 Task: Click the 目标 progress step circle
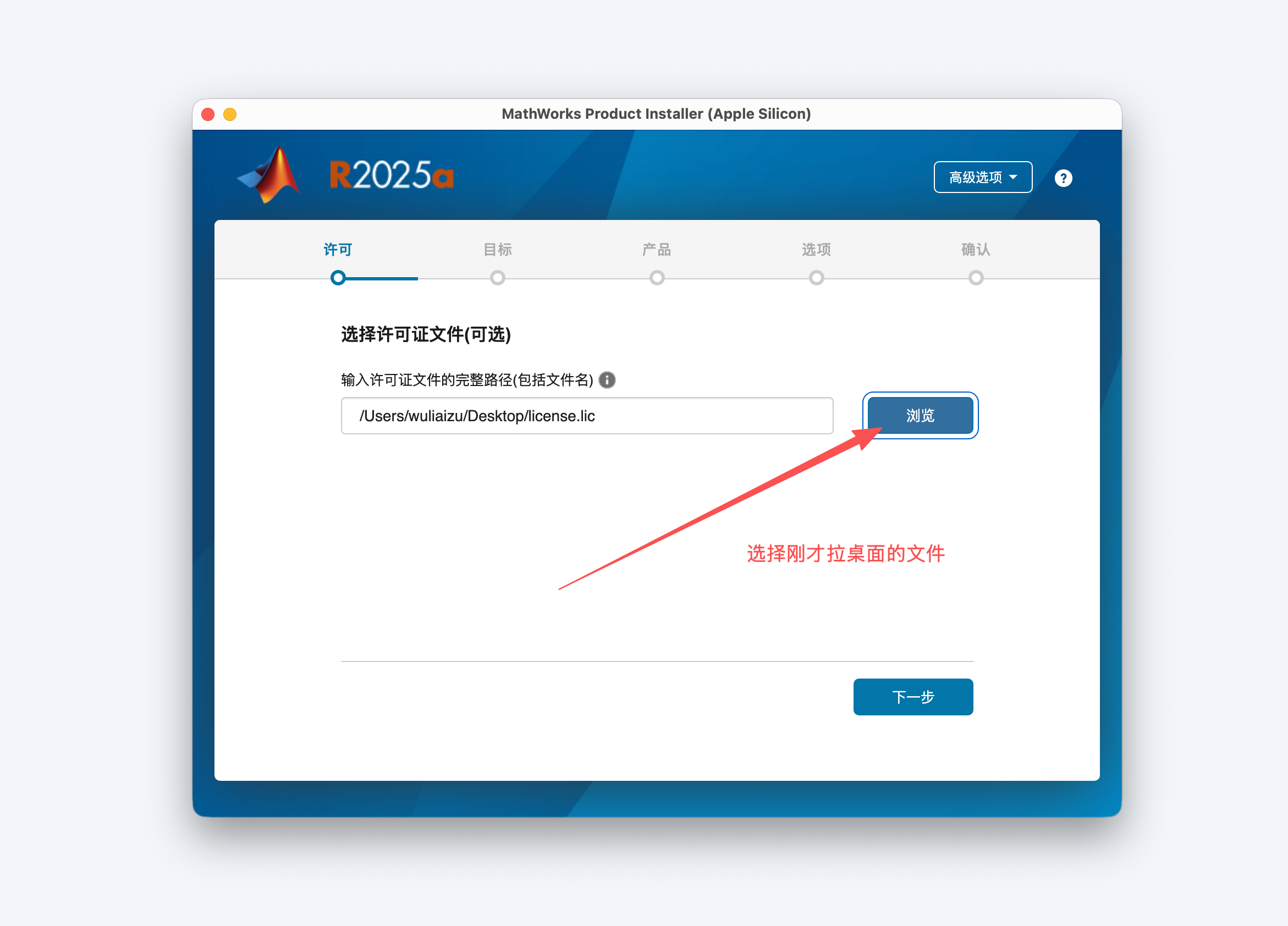point(498,278)
